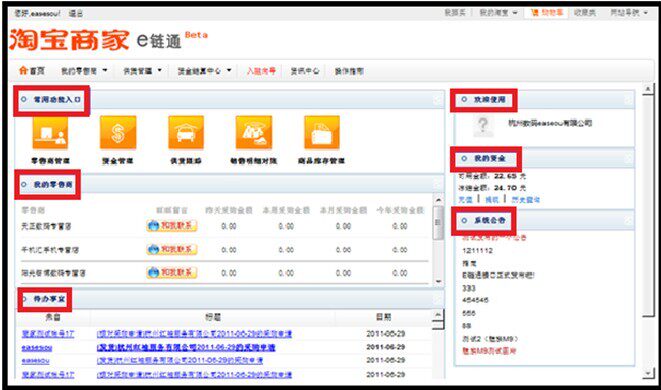The height and width of the screenshot is (390, 661).
Task: Click the 提现 withdraw link
Action: (492, 199)
